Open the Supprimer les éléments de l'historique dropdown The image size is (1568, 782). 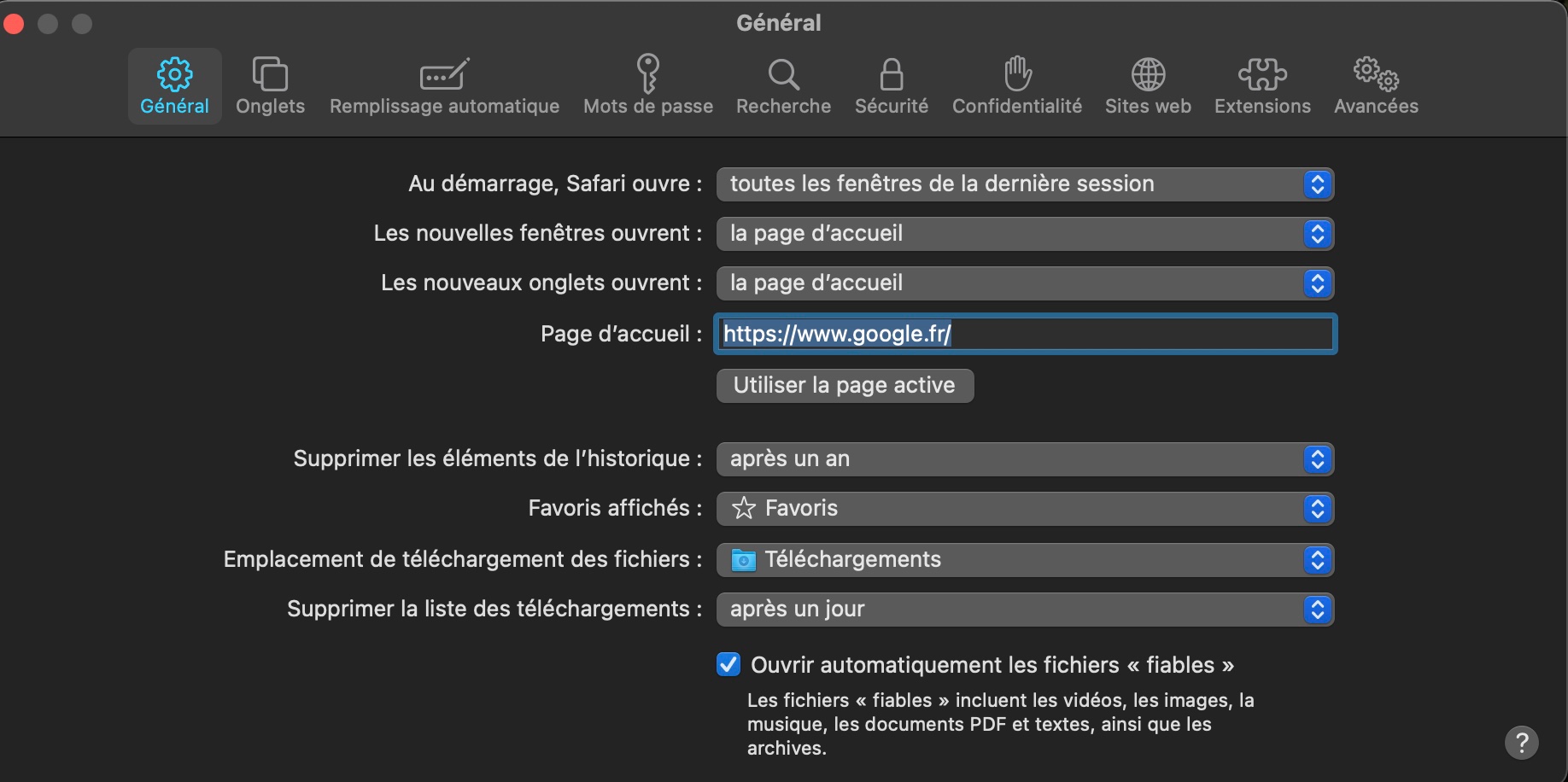(1025, 459)
